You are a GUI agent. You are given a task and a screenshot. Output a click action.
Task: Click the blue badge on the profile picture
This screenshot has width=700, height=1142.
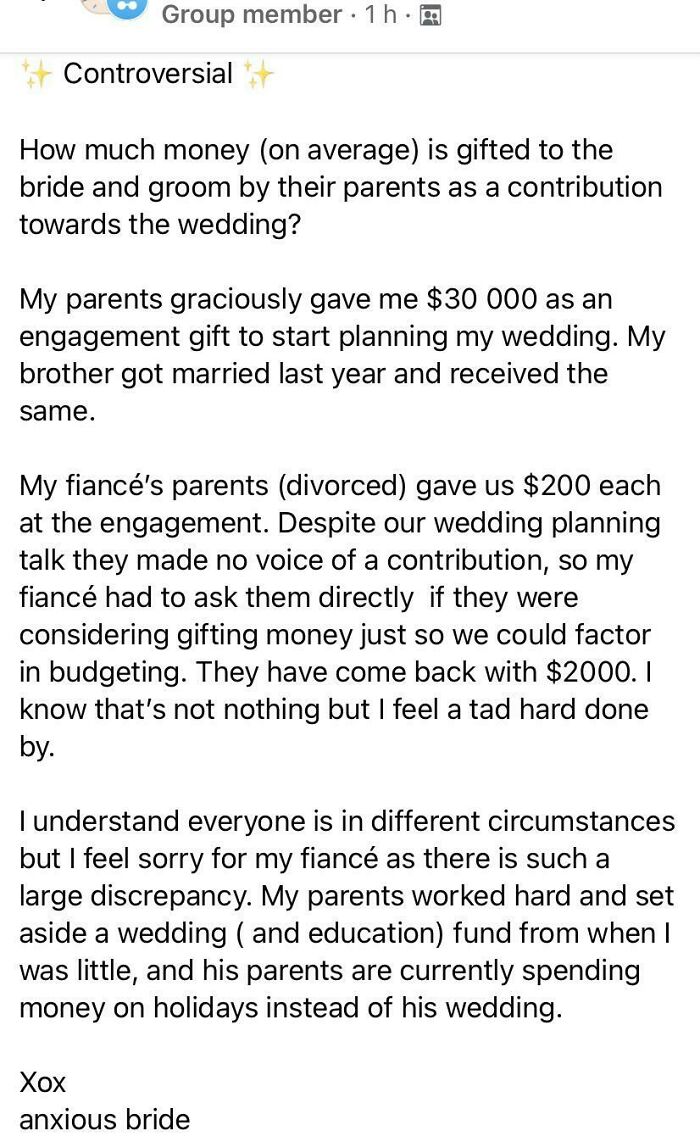126,8
